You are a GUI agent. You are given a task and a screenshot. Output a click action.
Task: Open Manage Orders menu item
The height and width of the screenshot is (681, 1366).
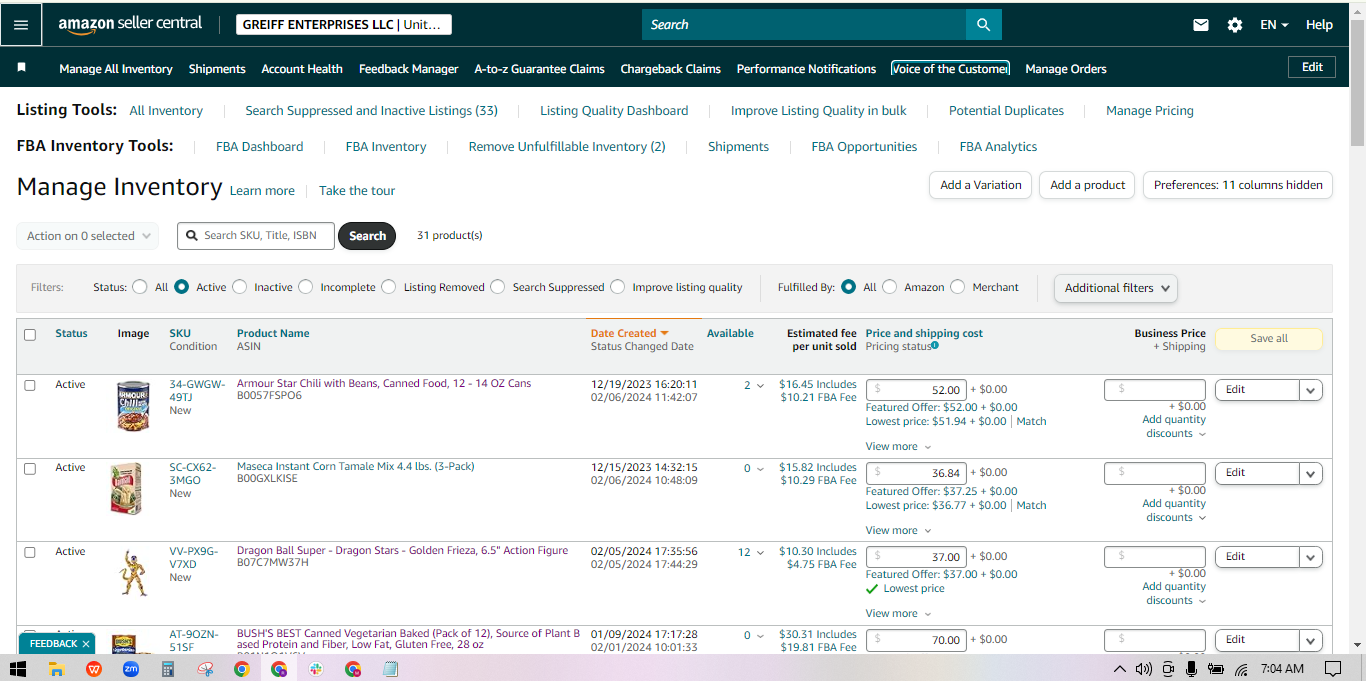(x=1066, y=69)
